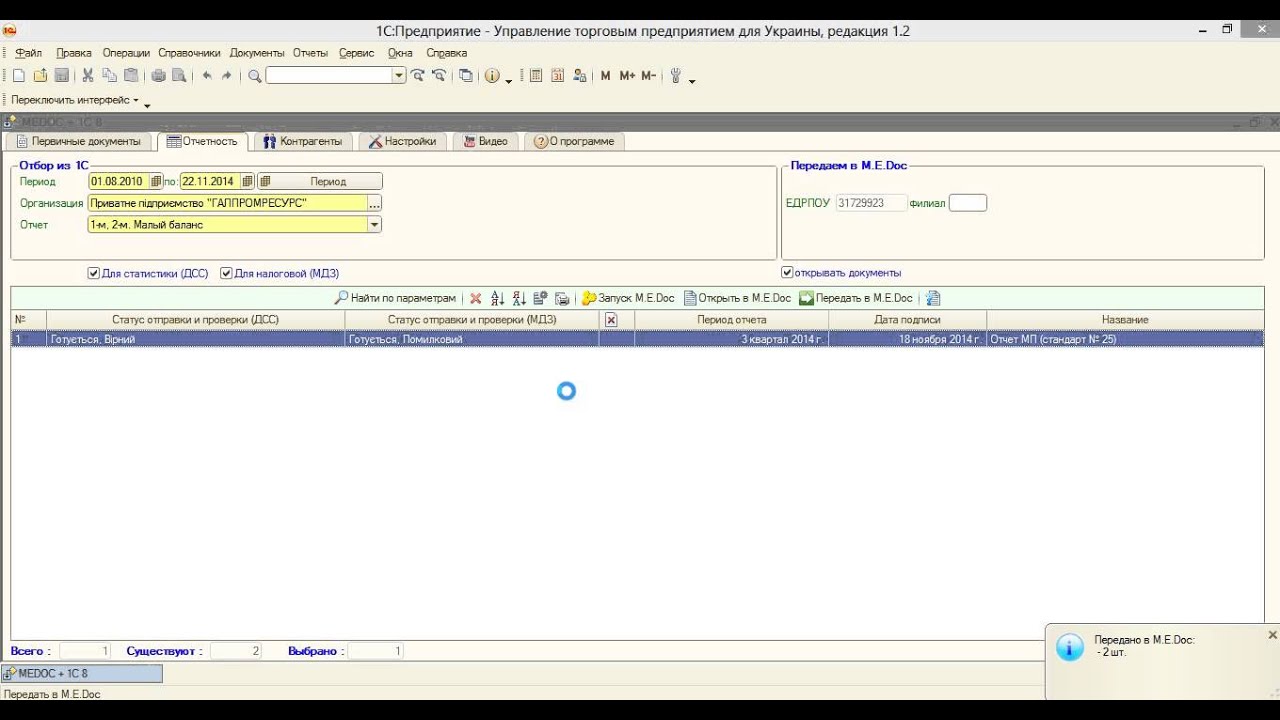Image resolution: width=1280 pixels, height=720 pixels.
Task: Click the Open file folder icon
Action: 40,76
